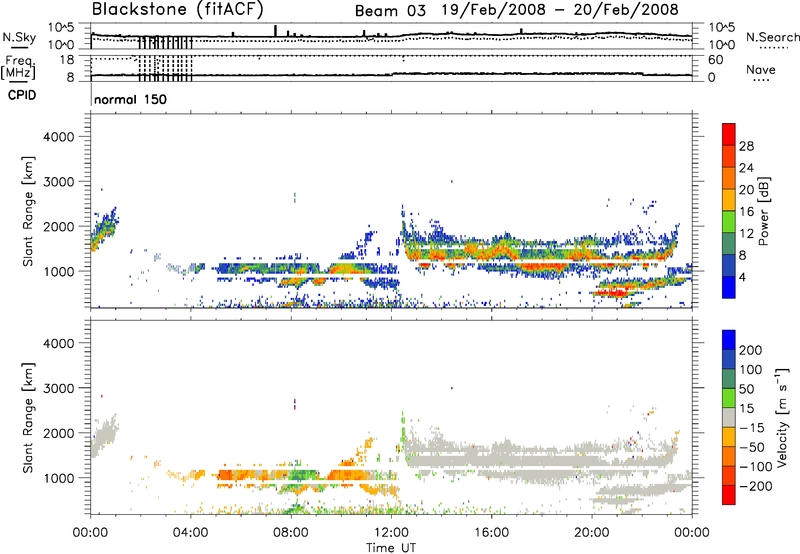Screen dimensions: 800x554
Task: Click the '4' label on the Power colorbar
Action: pyautogui.click(x=742, y=277)
